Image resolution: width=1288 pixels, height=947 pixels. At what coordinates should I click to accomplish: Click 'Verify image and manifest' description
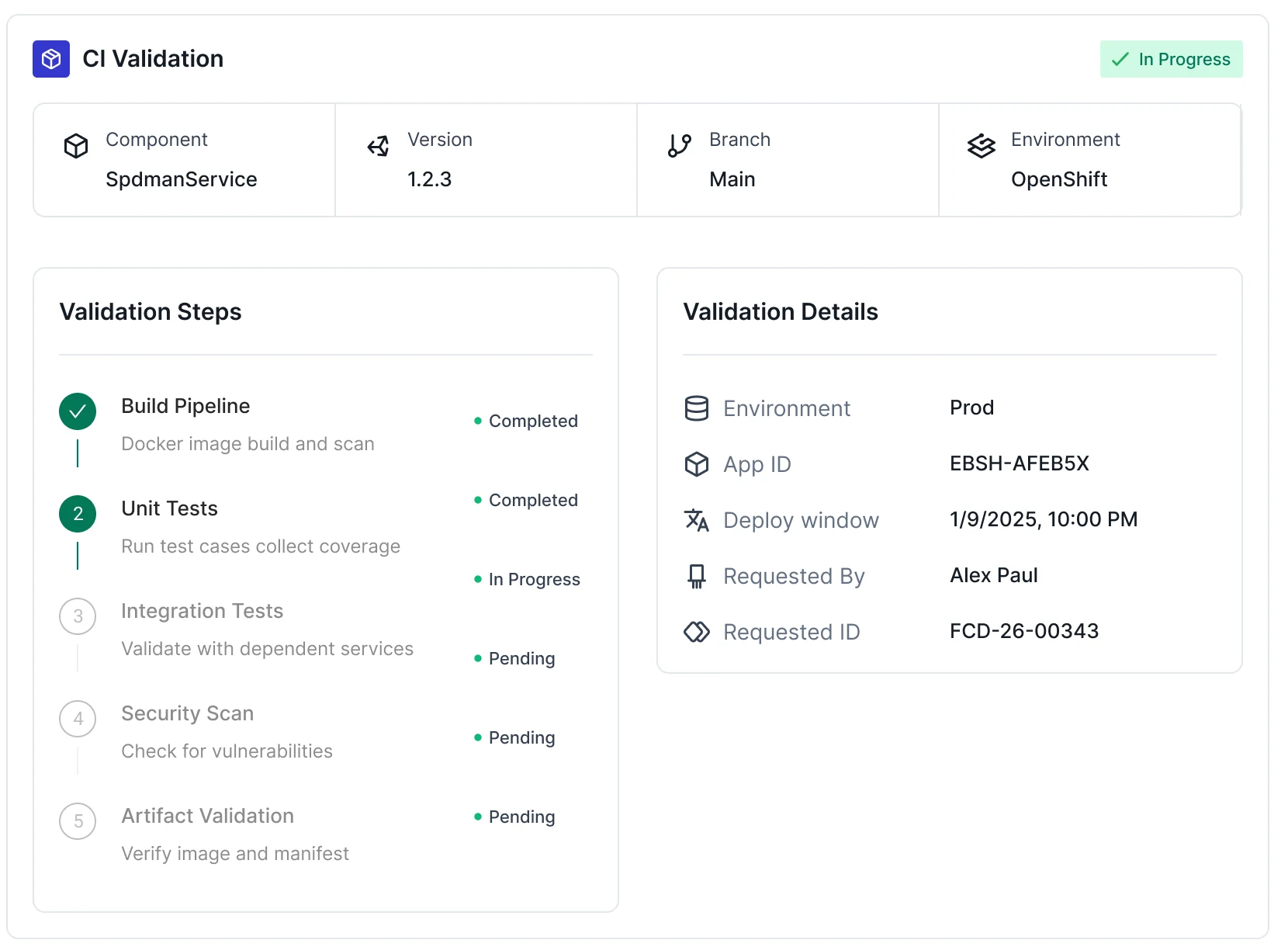(235, 854)
